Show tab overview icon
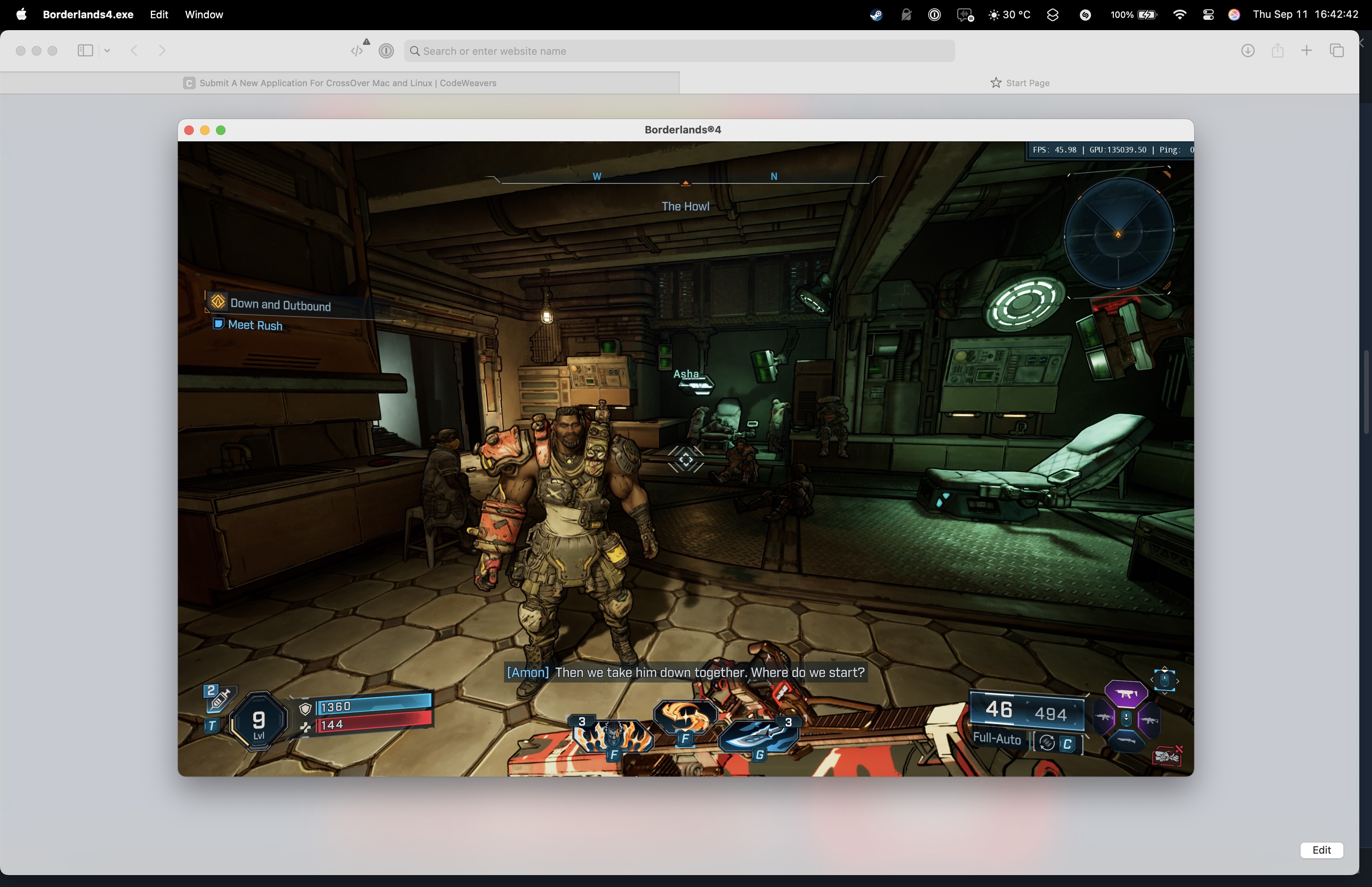 pyautogui.click(x=1336, y=51)
